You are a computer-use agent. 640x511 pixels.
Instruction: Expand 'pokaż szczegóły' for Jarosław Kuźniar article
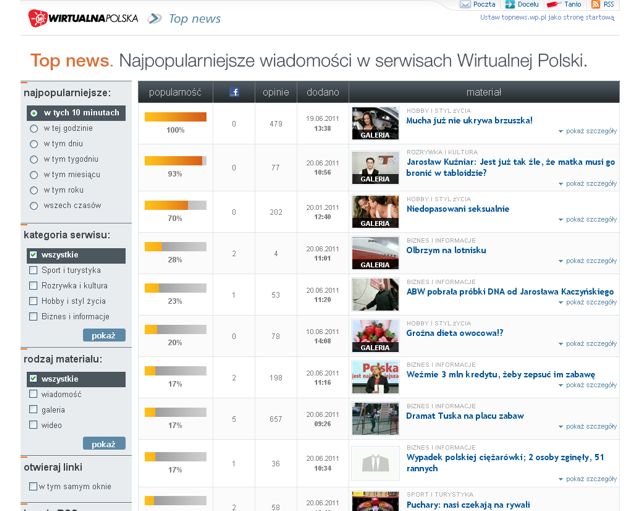pyautogui.click(x=587, y=184)
